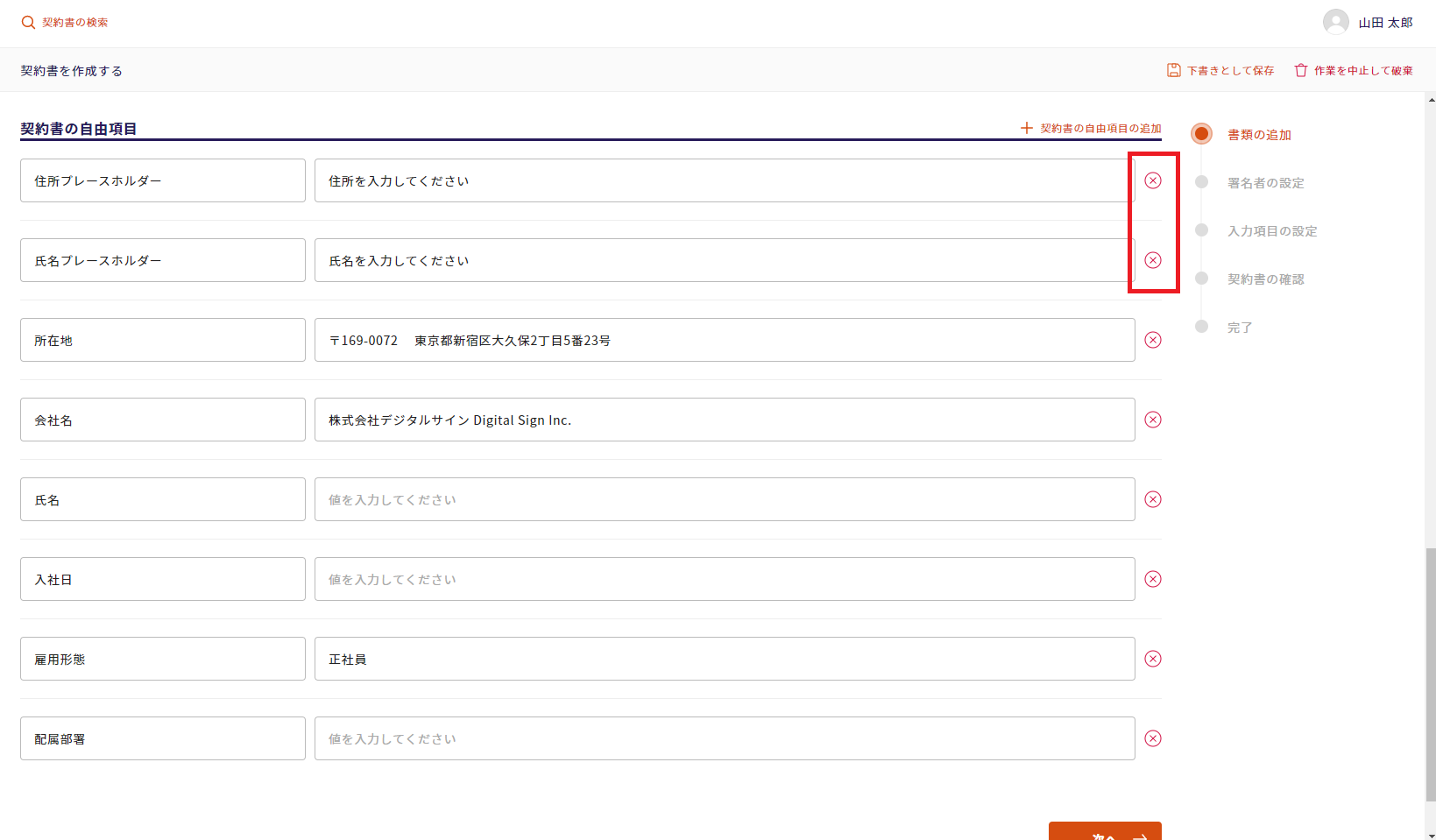Delete the 氏名プレースホルダー row
The width and height of the screenshot is (1436, 840).
[x=1153, y=260]
